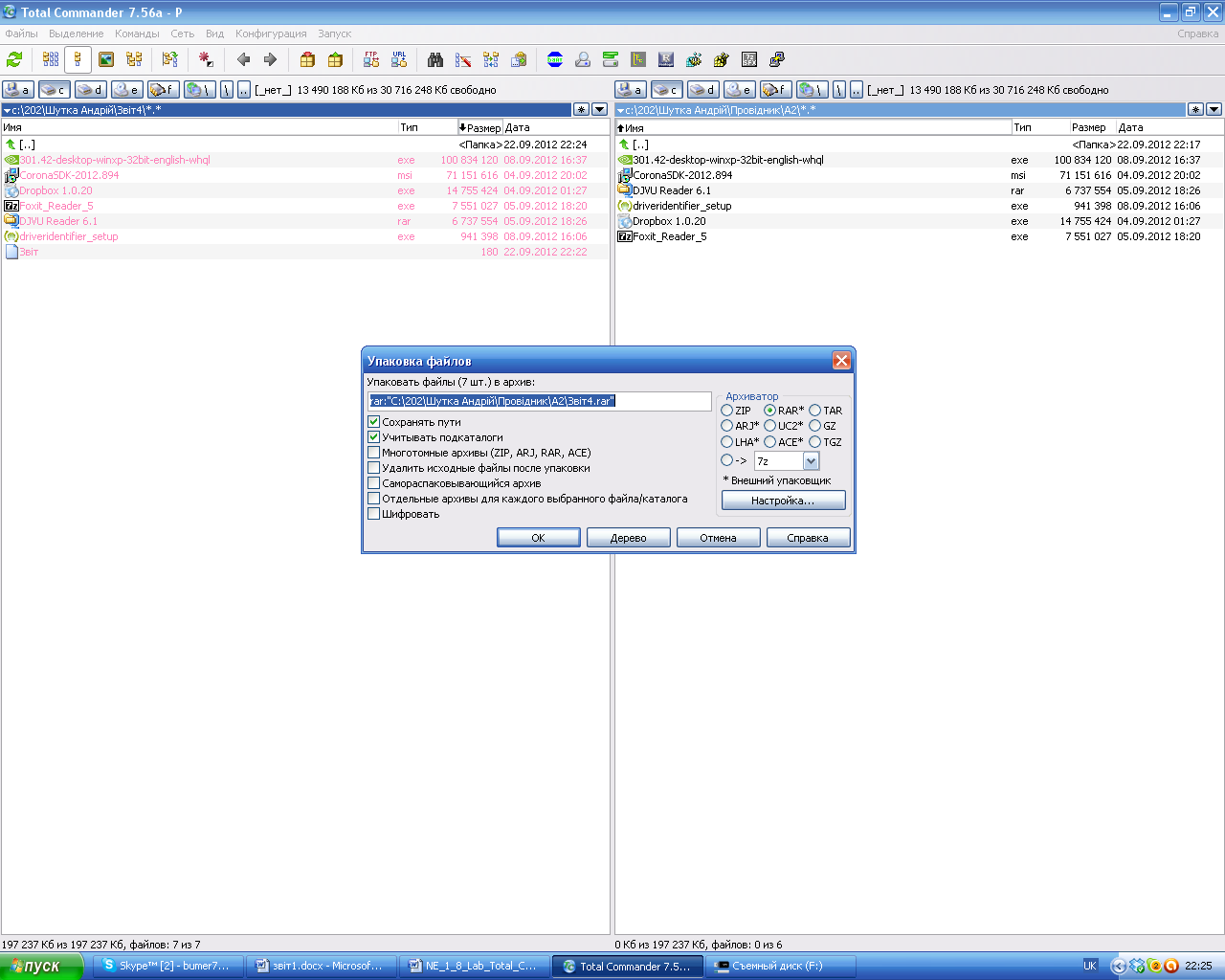1225x980 pixels.
Task: Go forward with the right arrow icon
Action: point(270,59)
